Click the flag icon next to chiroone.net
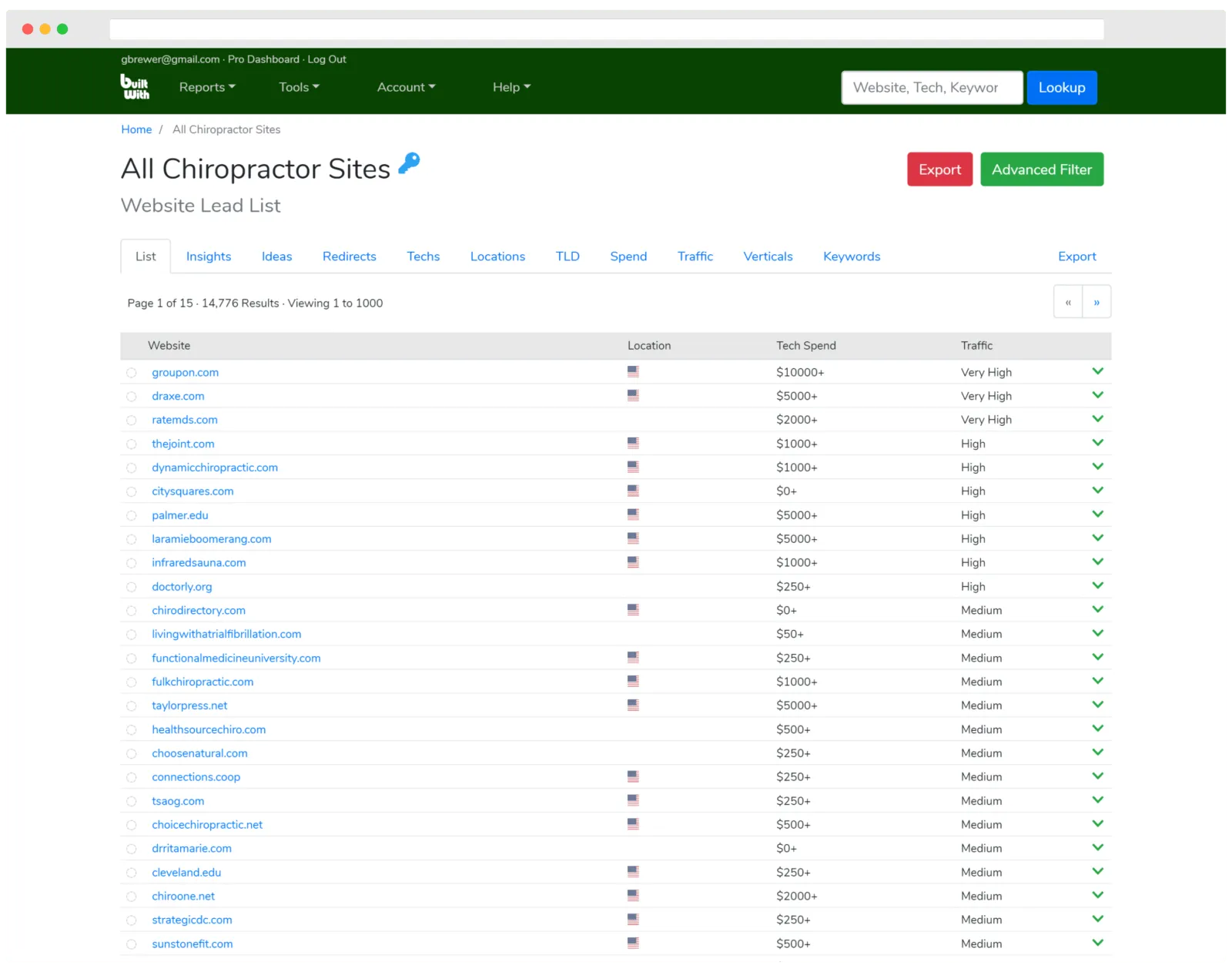1232x972 pixels. pos(633,896)
